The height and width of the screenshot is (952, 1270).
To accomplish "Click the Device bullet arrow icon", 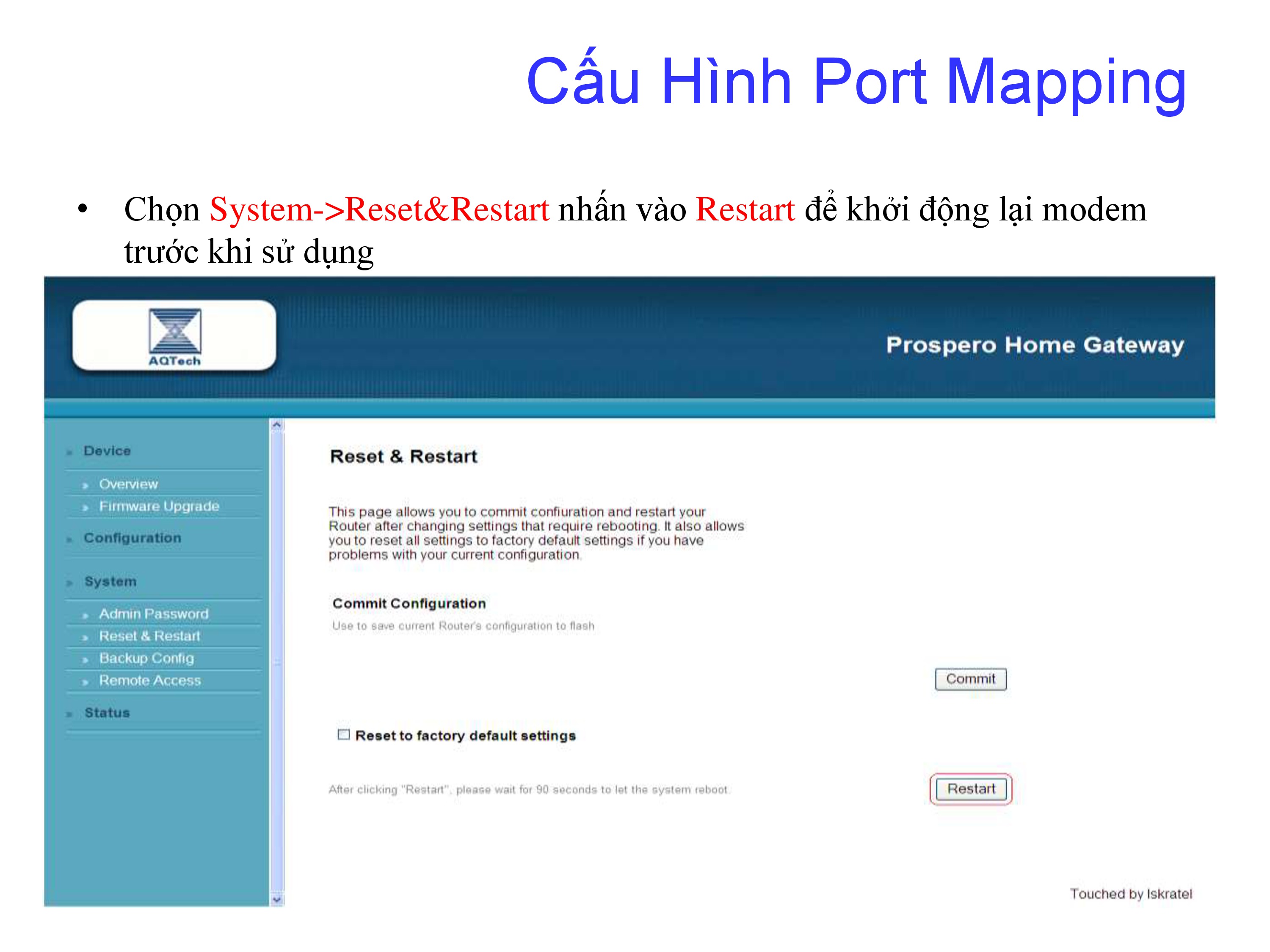I will [x=69, y=452].
